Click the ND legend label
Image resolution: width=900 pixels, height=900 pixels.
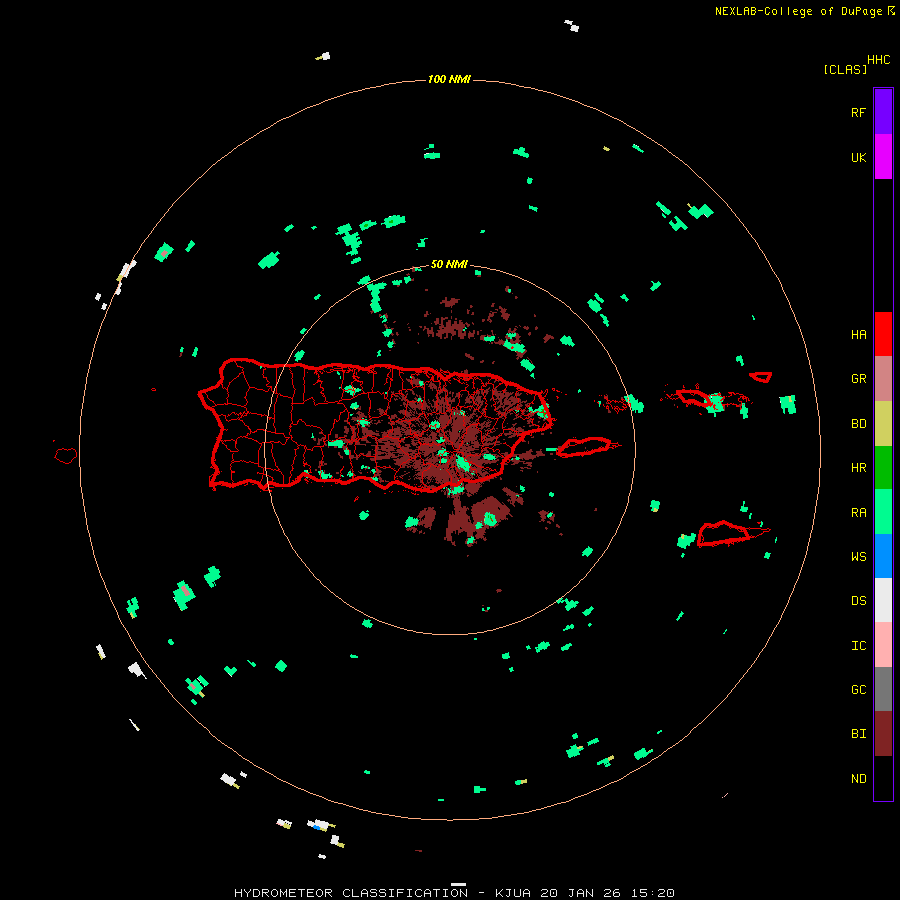[x=858, y=779]
